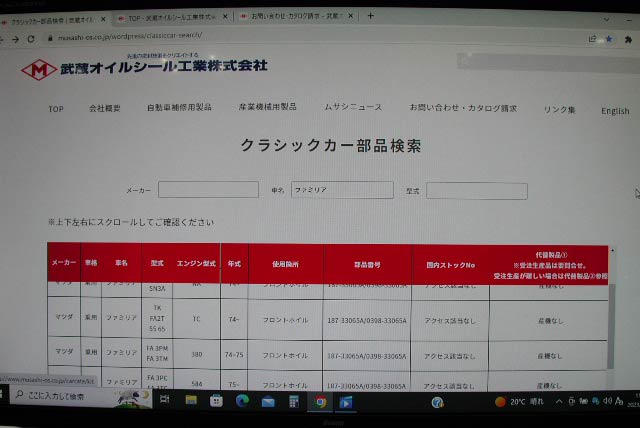Close the お問い合わせ・カタログ請求 tab

[x=350, y=16]
